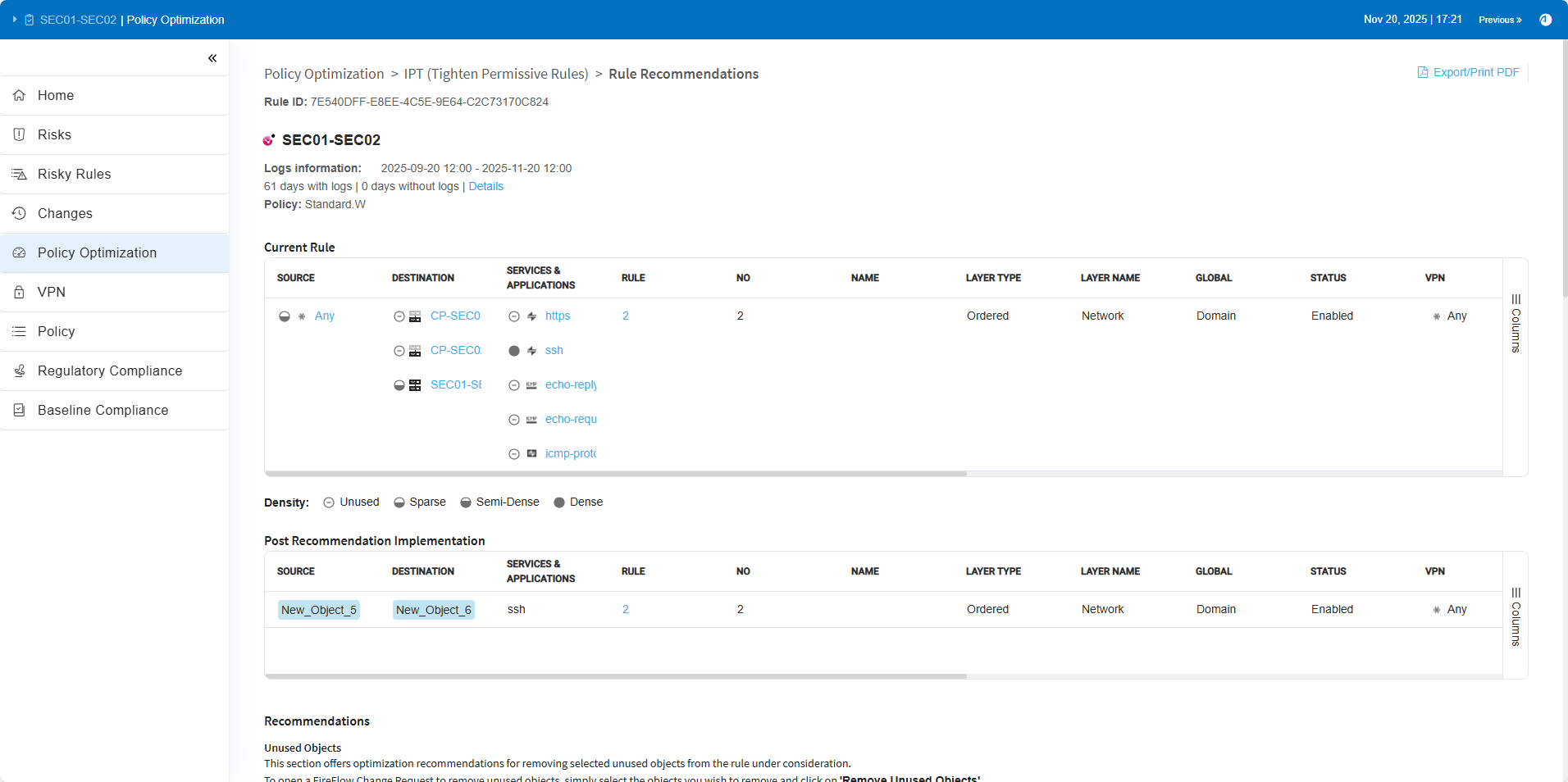
Task: Collapse the sidebar with double chevron
Action: pyautogui.click(x=212, y=58)
